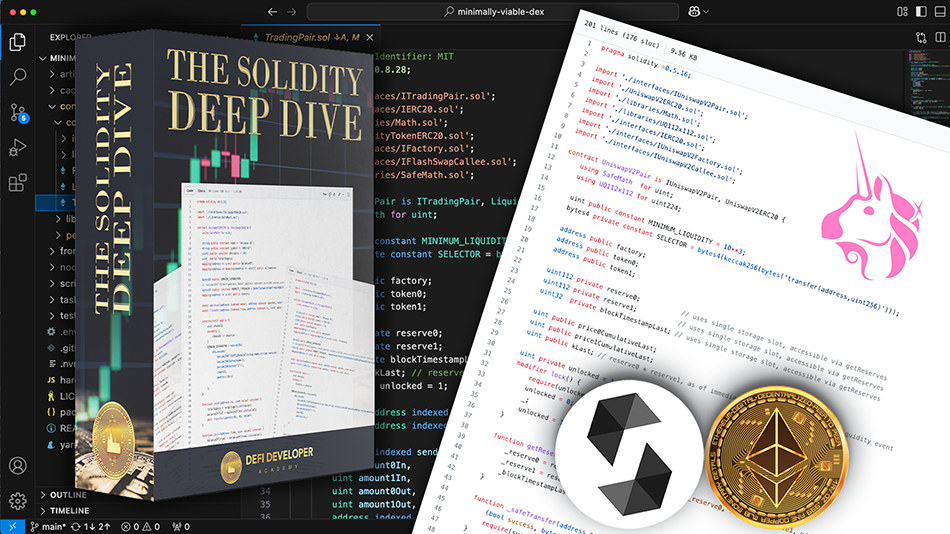The width and height of the screenshot is (950, 534).
Task: Click the EXPLORER panel title
Action: [x=68, y=38]
